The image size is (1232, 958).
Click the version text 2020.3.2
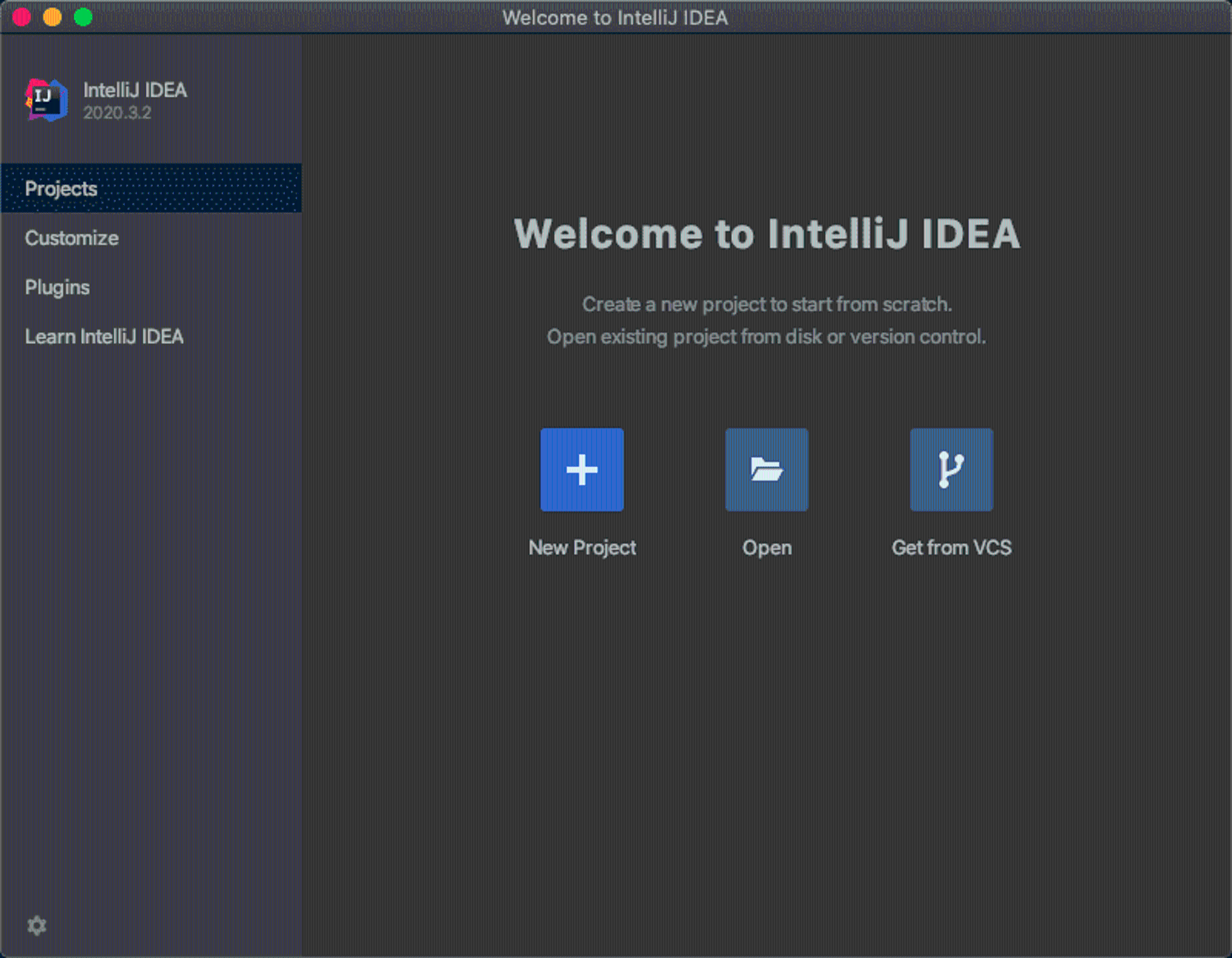[x=117, y=113]
